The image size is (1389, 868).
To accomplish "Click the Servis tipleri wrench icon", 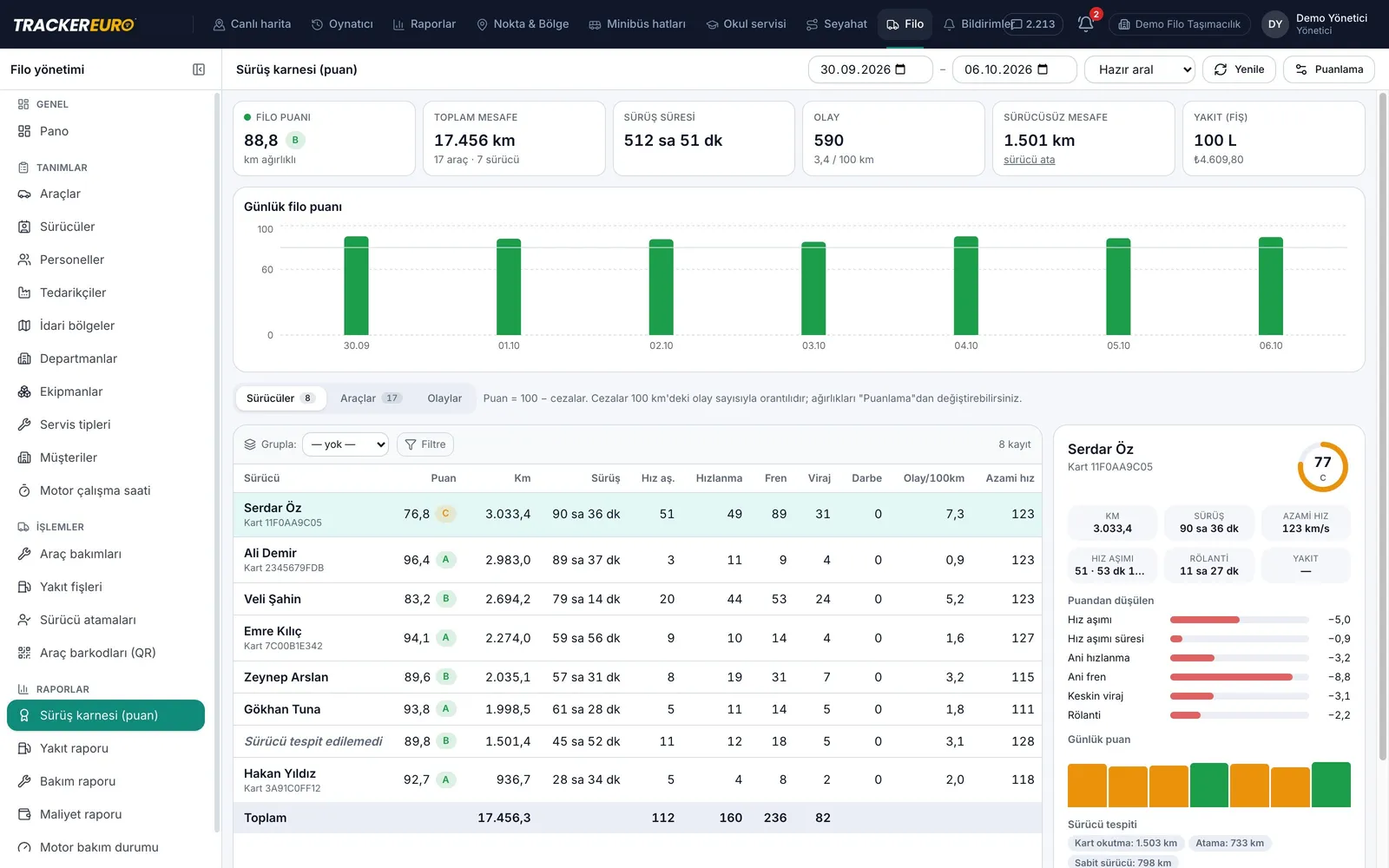I will point(24,424).
